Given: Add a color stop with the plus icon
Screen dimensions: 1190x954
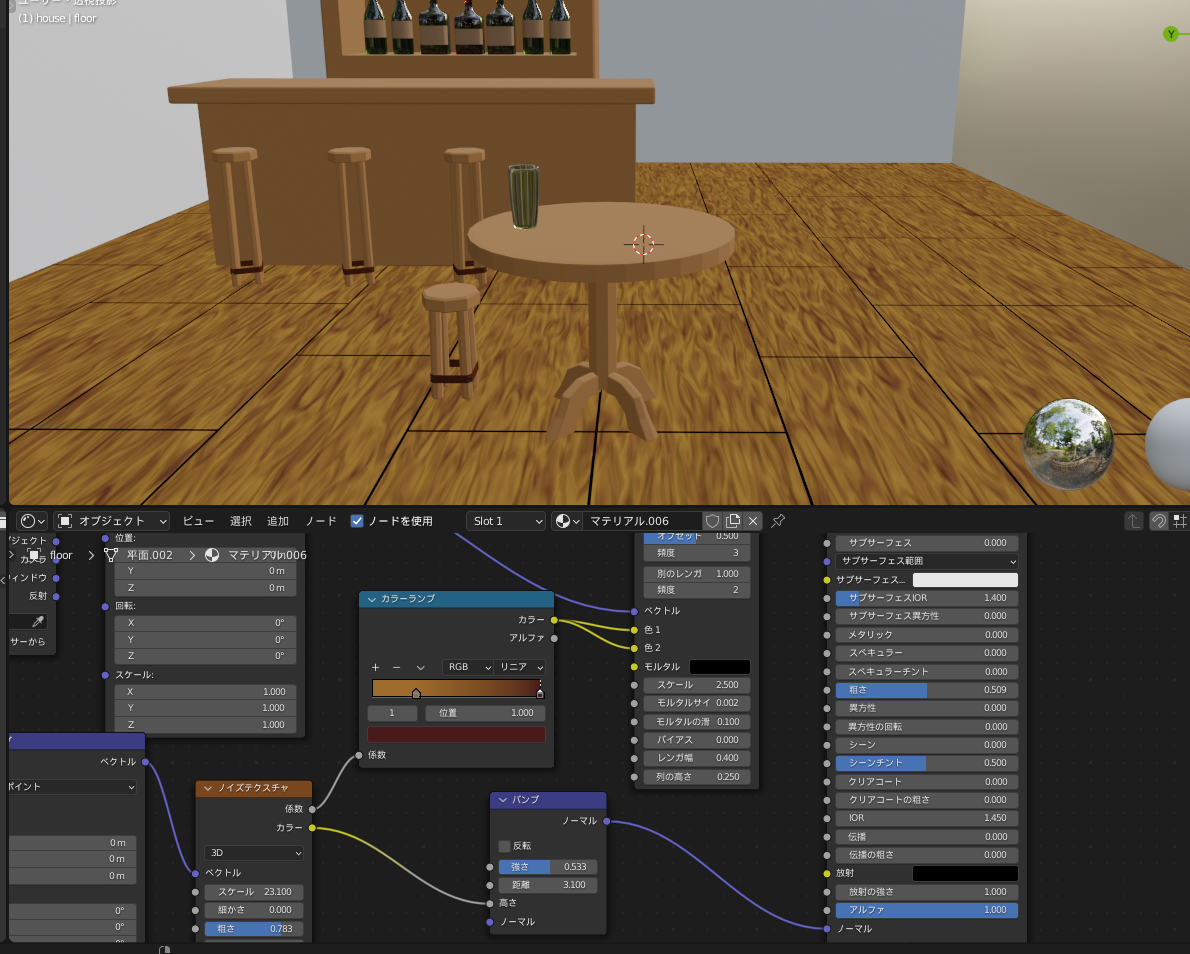Looking at the screenshot, I should 376,667.
